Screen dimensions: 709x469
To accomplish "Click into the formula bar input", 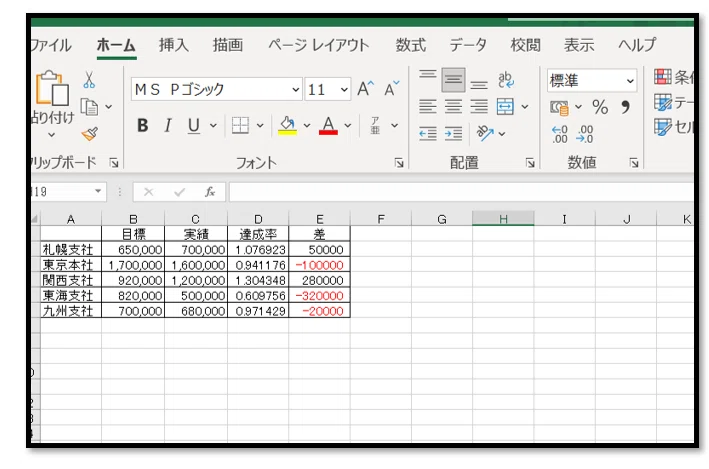I will point(461,192).
